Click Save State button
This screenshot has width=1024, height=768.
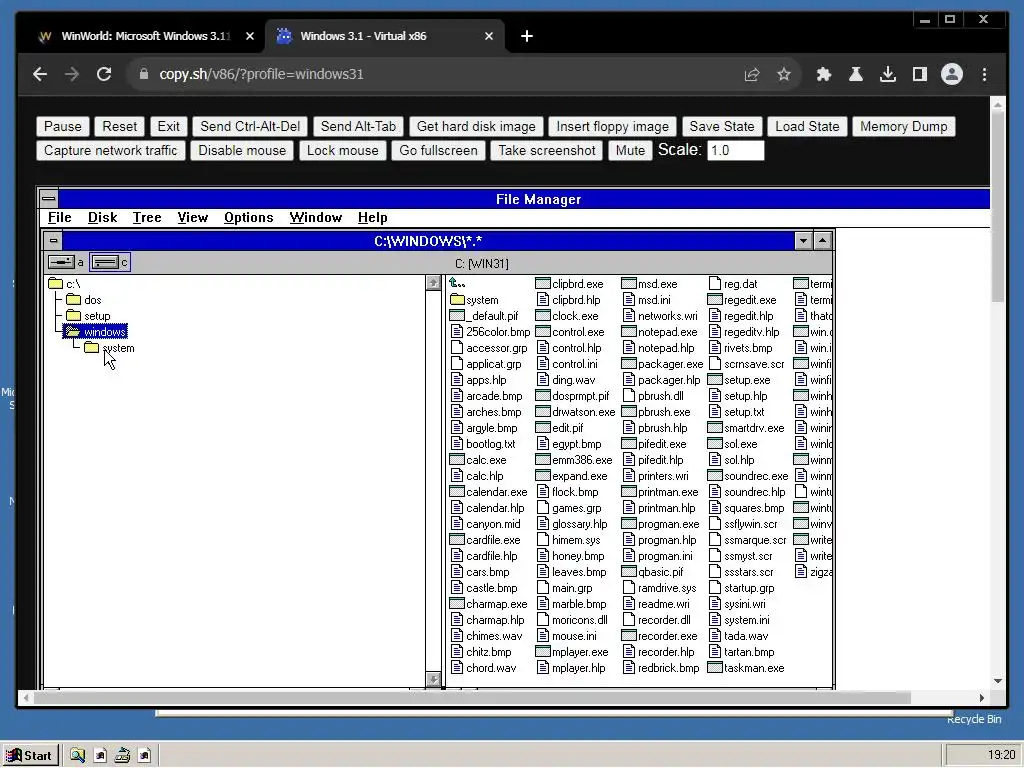coord(722,126)
